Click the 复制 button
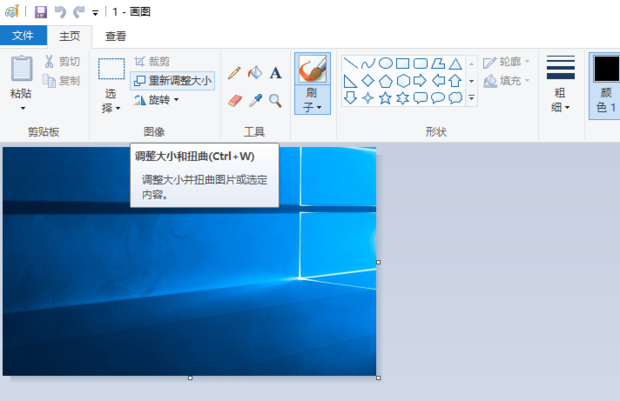This screenshot has width=620, height=401. click(x=62, y=81)
